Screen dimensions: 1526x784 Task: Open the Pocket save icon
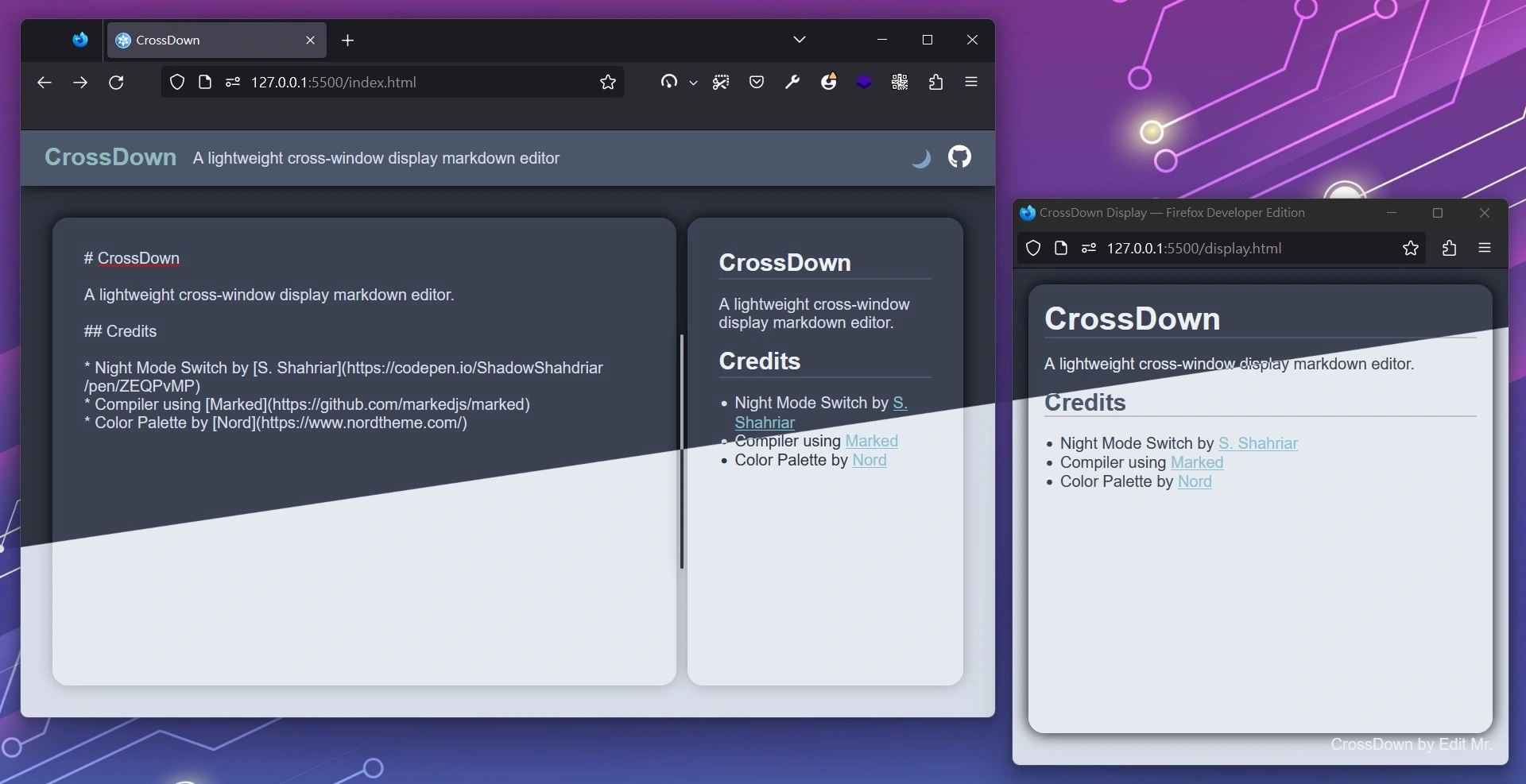pyautogui.click(x=757, y=82)
